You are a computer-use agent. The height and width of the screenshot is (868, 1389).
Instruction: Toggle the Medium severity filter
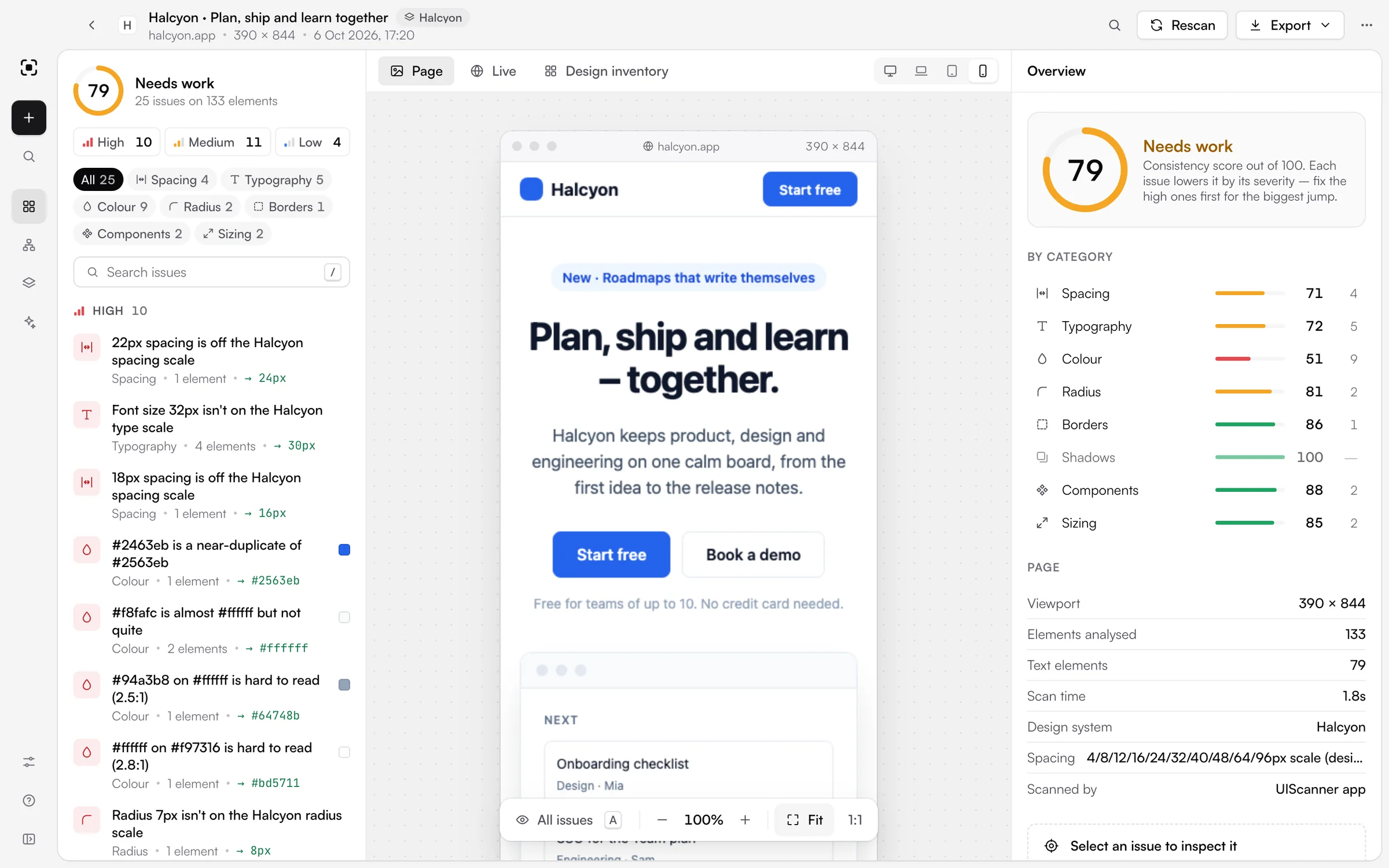click(x=218, y=142)
